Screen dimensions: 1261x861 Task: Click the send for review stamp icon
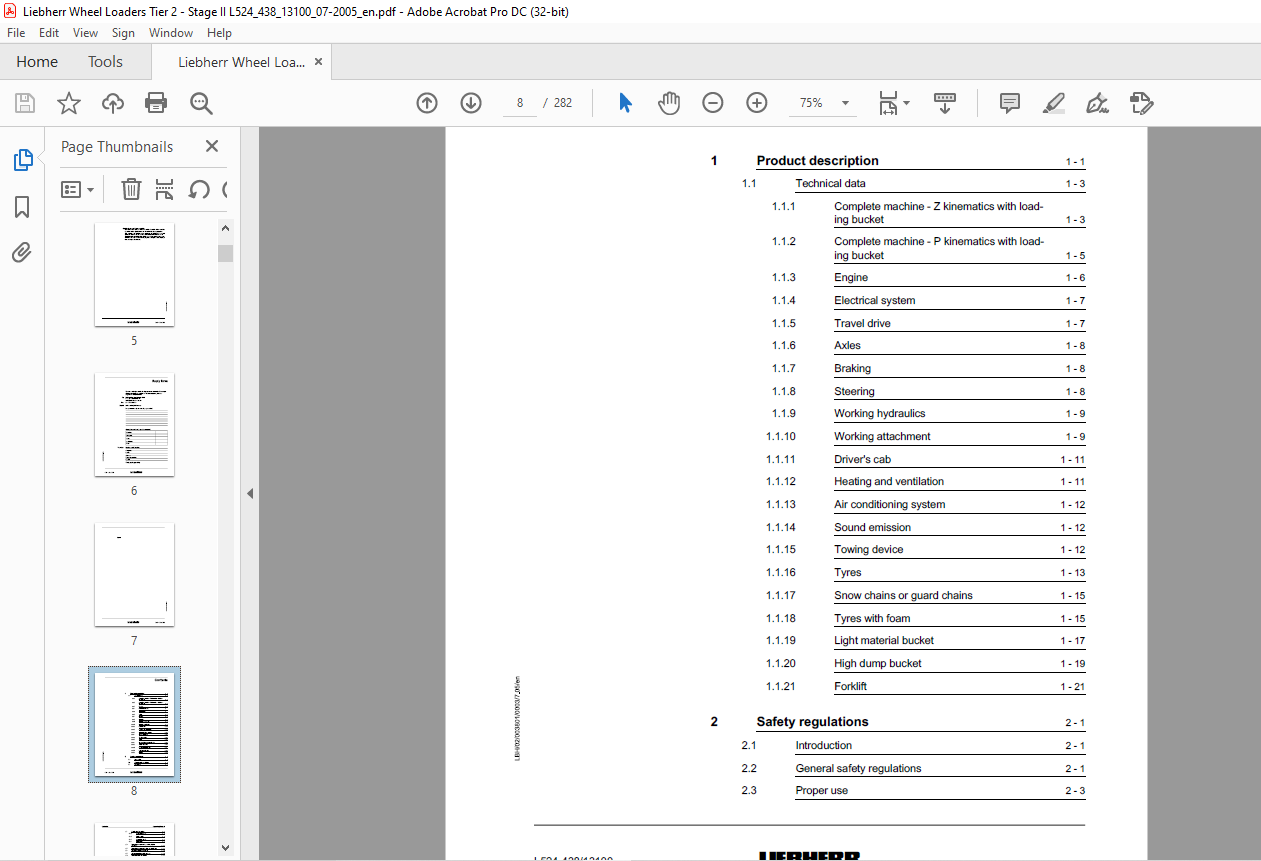(x=1142, y=103)
